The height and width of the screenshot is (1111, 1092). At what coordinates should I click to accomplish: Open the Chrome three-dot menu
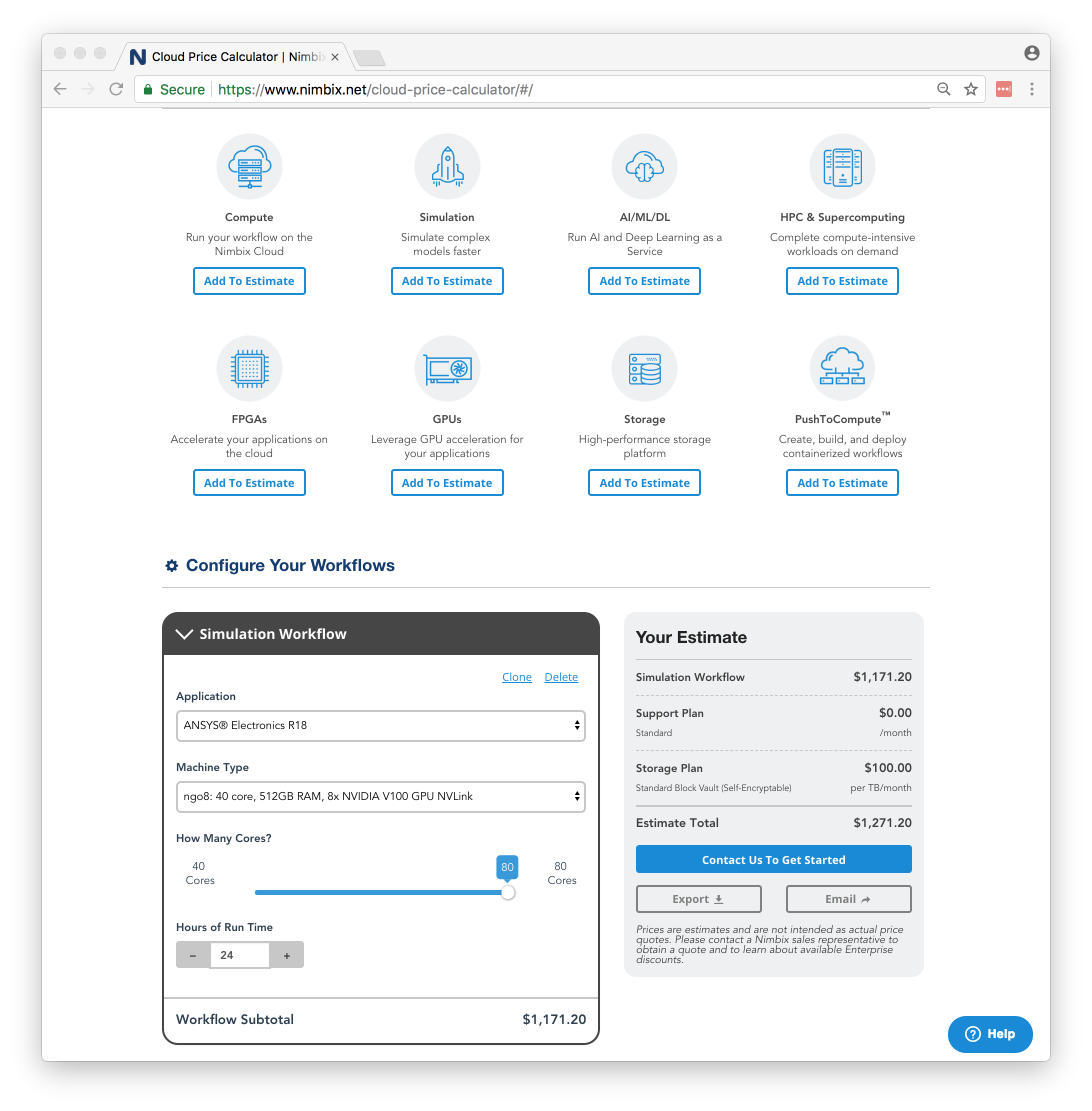point(1031,89)
